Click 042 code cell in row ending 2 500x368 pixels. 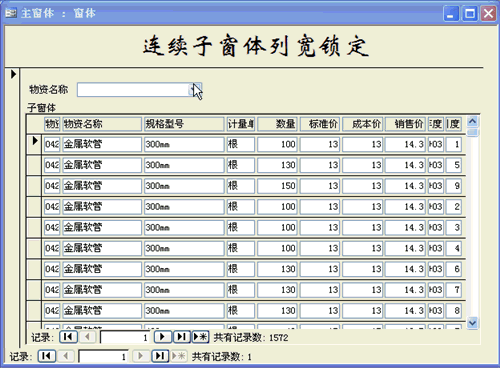coord(52,207)
